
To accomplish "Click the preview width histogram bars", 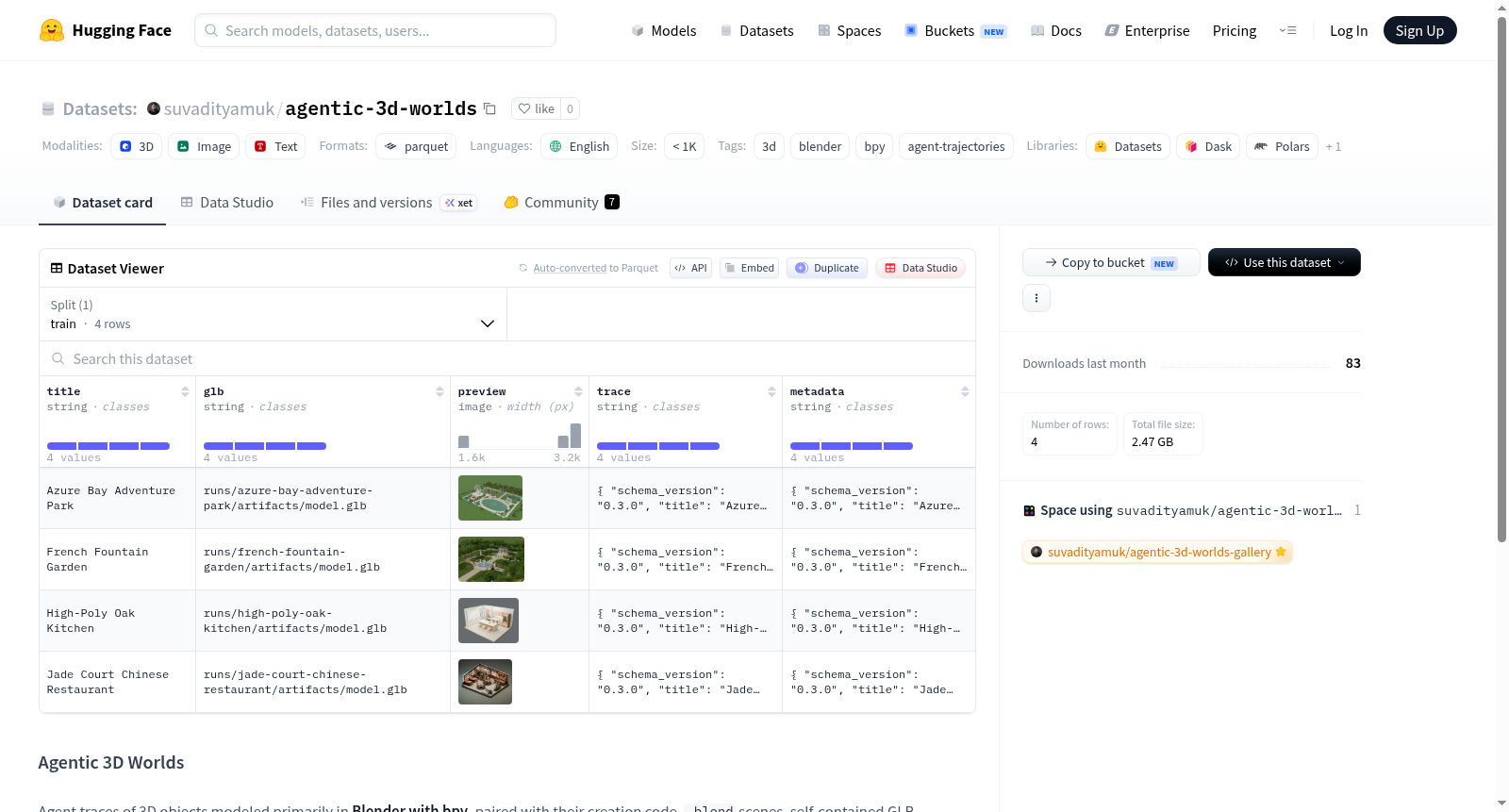I will 520,436.
